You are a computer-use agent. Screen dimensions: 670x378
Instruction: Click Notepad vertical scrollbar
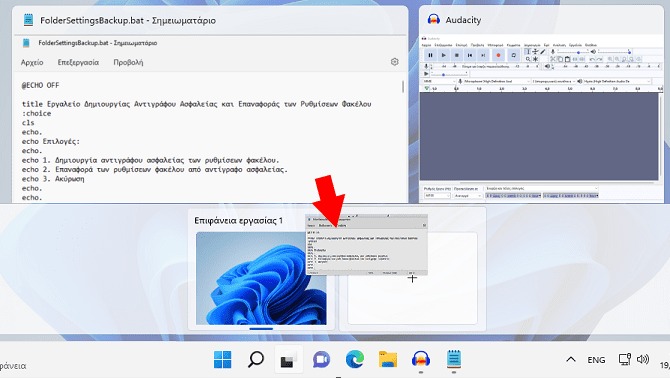click(403, 87)
